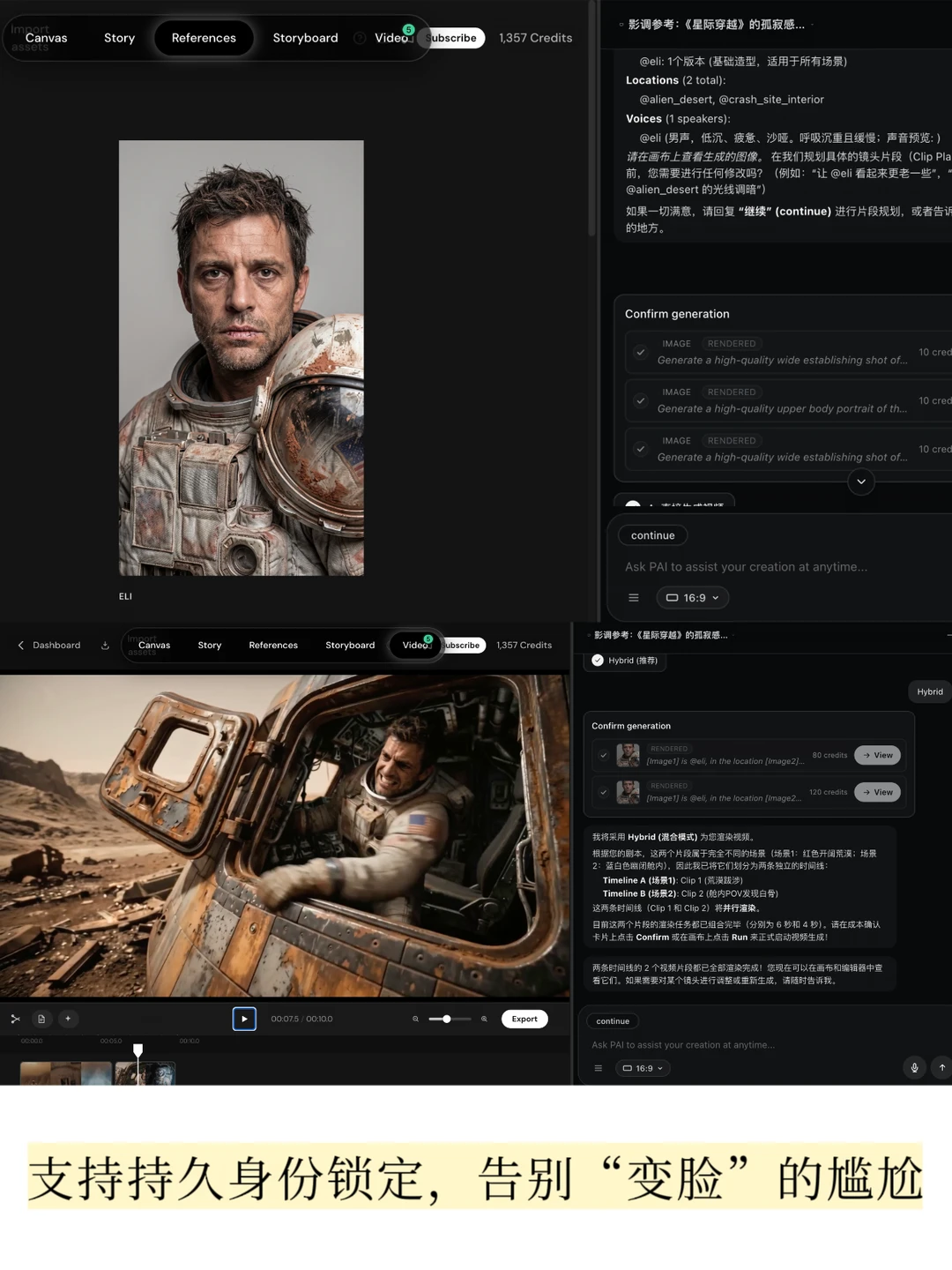Click the download icon next to Dashboard
952x1270 pixels.
105,646
